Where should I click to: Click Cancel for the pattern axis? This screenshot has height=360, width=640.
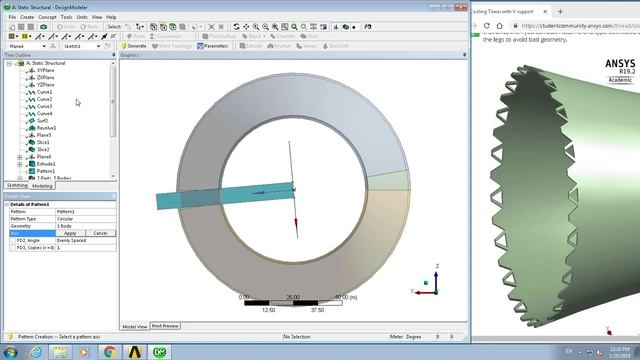(x=100, y=233)
